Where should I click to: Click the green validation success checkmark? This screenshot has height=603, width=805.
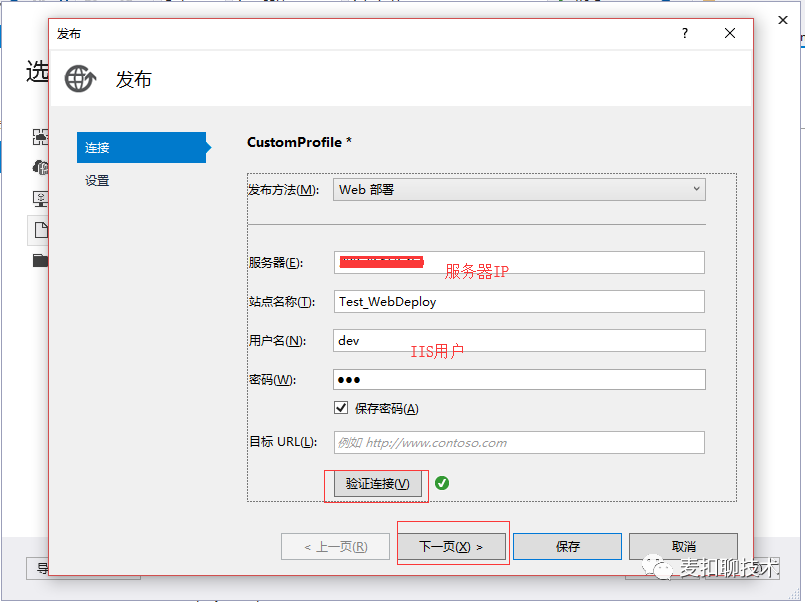point(442,483)
